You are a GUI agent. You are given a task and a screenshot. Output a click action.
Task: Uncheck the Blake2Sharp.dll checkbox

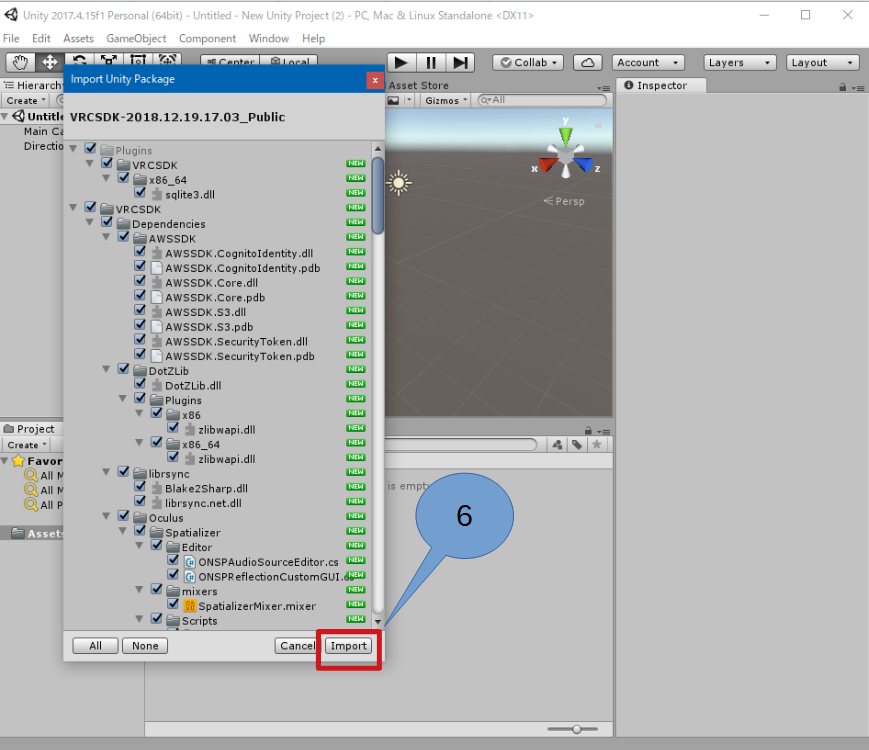140,488
